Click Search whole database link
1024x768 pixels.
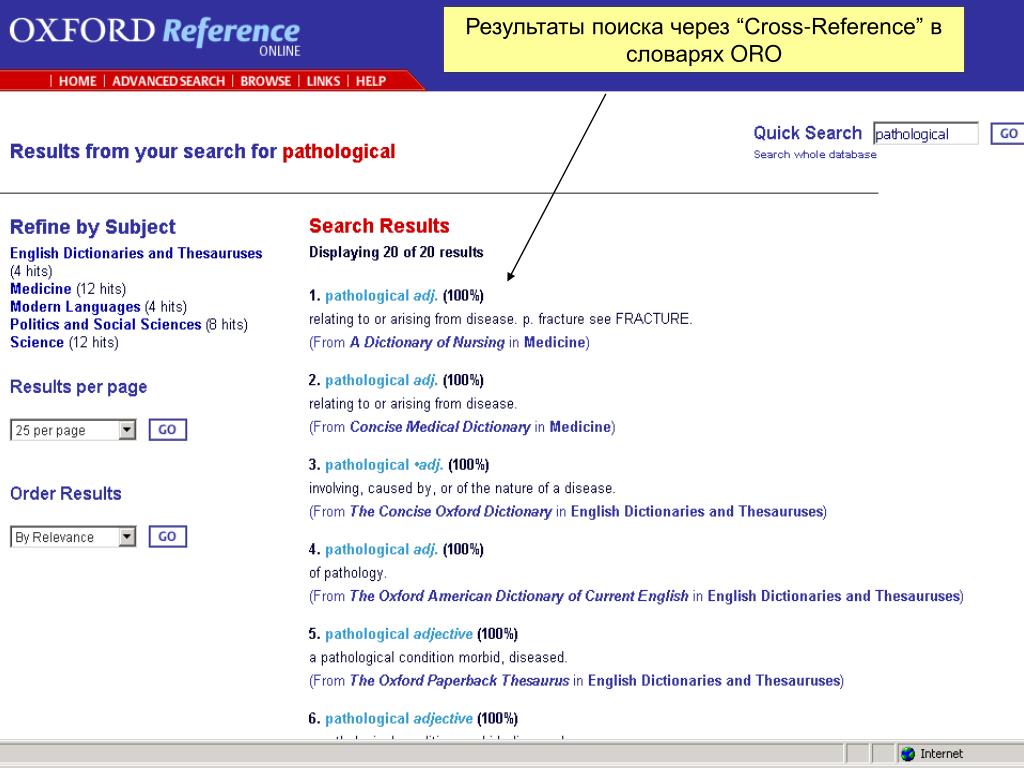point(814,155)
